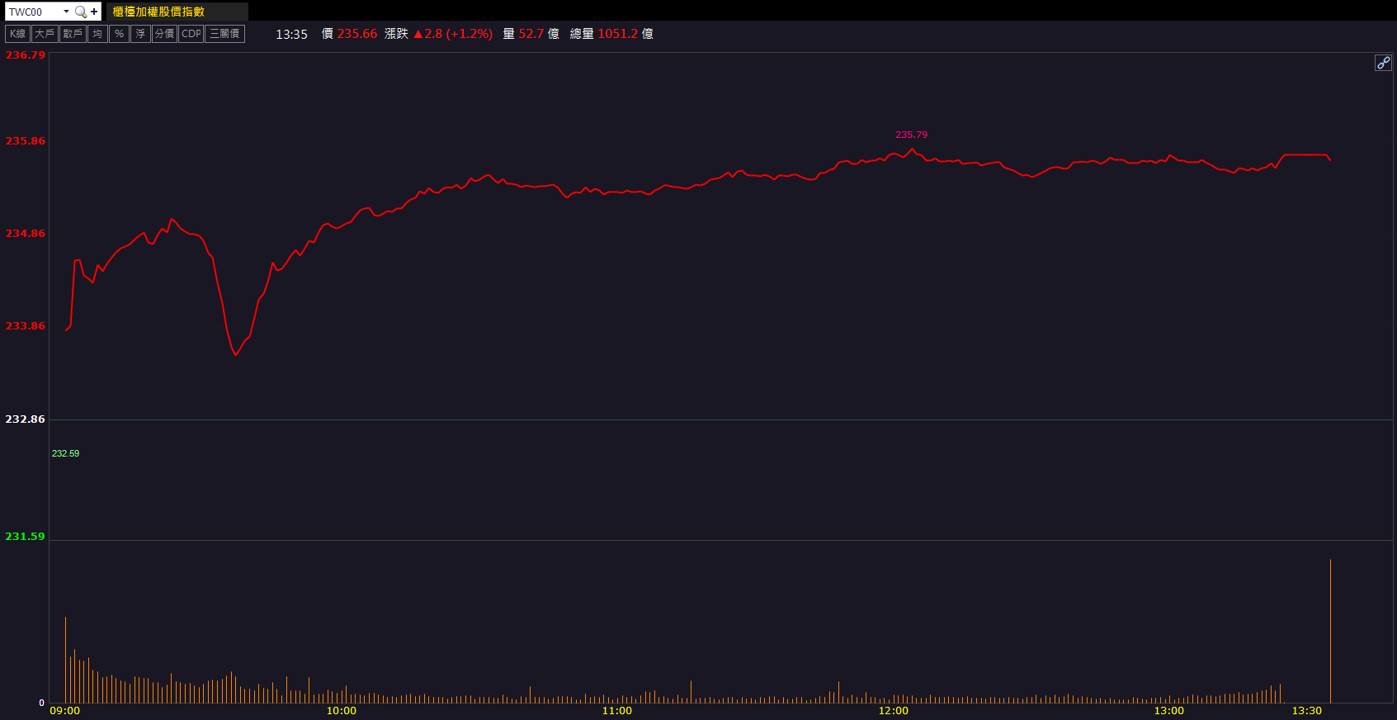This screenshot has height=720, width=1397.
Task: Click inside the TWC00 symbol input field
Action: pyautogui.click(x=33, y=12)
